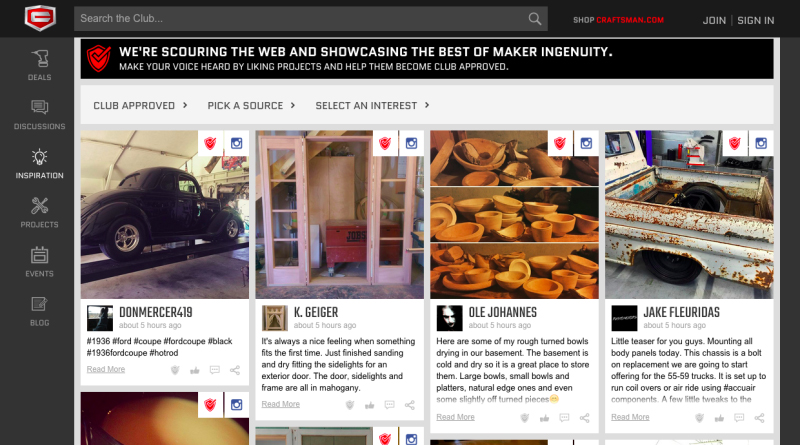The width and height of the screenshot is (800, 445).
Task: Expand the Pick a Source dropdown
Action: tap(251, 106)
